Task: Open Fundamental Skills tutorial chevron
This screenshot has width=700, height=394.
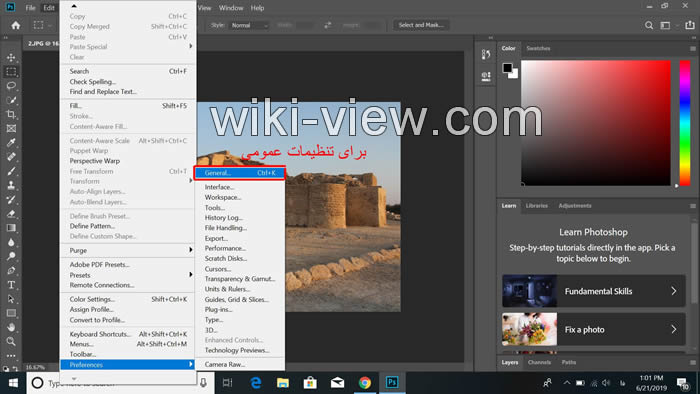Action: tap(674, 291)
